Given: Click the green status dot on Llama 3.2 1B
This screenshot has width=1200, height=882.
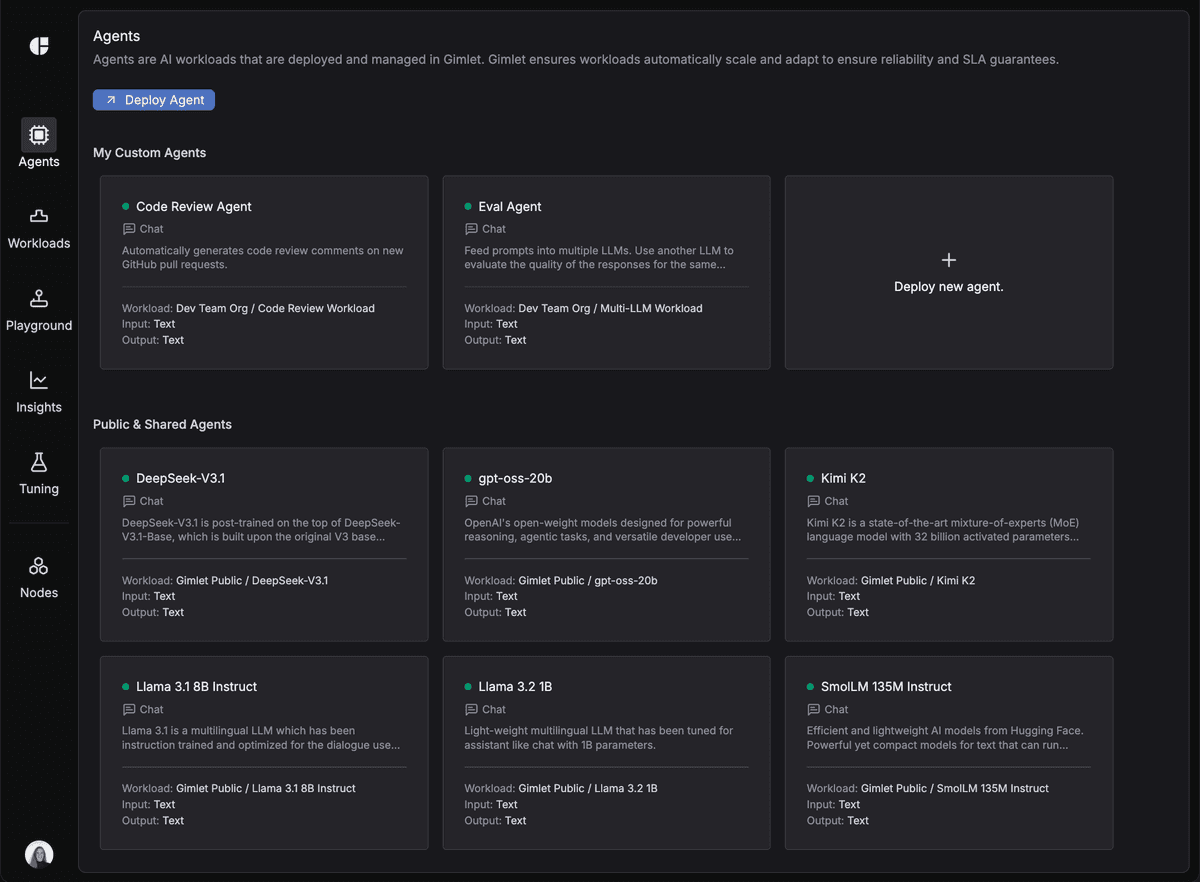Looking at the screenshot, I should click(x=467, y=686).
